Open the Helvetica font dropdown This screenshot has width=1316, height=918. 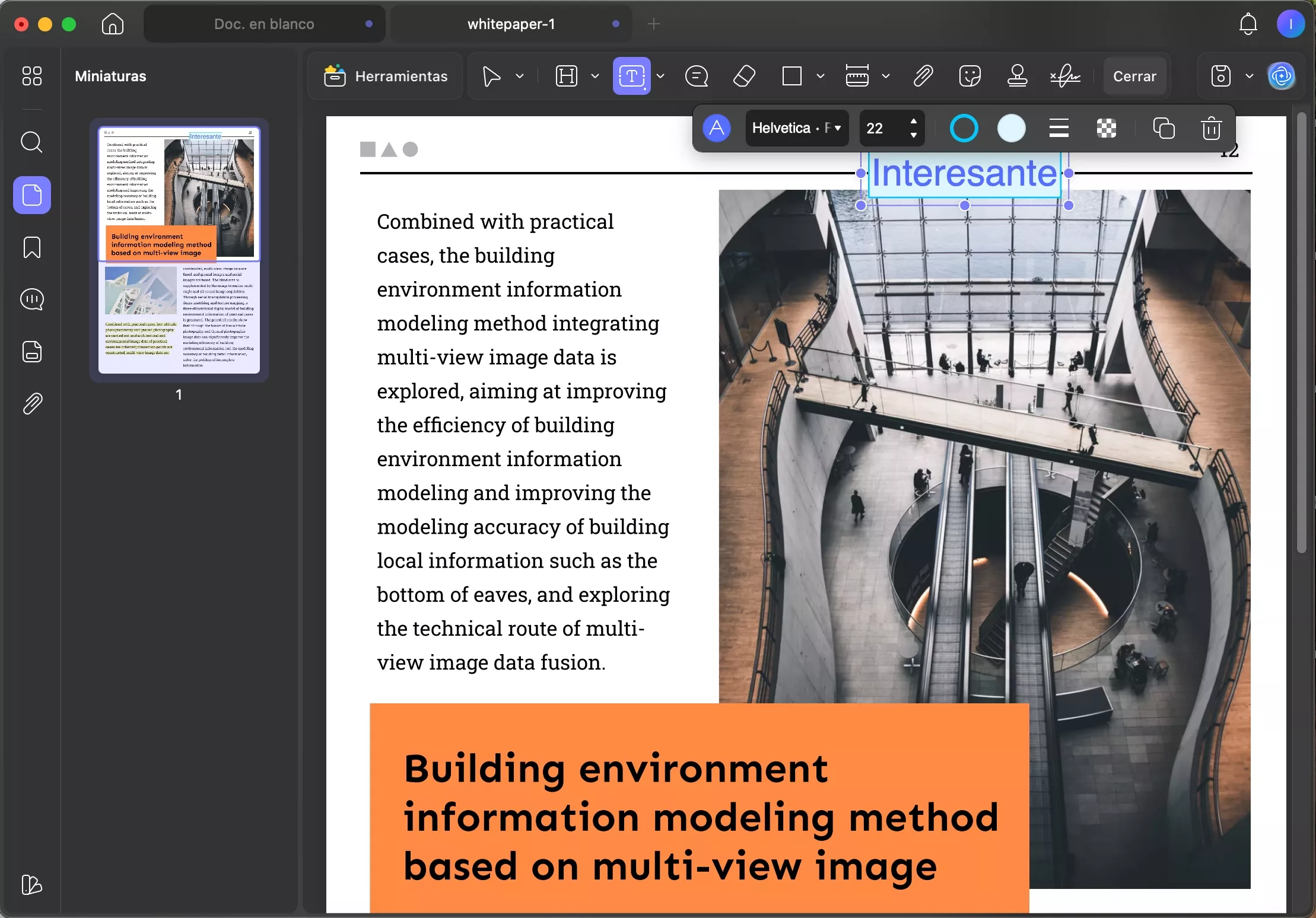[x=797, y=128]
